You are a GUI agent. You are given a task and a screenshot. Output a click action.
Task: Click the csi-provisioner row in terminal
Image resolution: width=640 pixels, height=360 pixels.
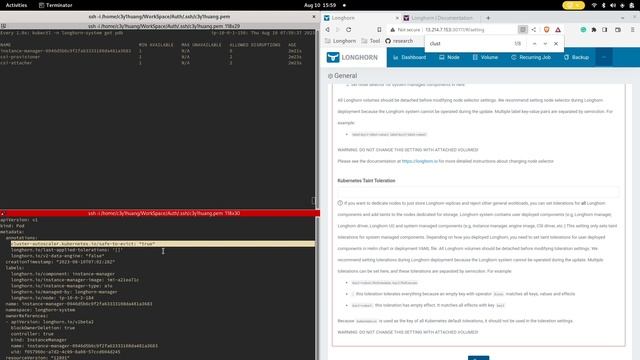pyautogui.click(x=151, y=57)
